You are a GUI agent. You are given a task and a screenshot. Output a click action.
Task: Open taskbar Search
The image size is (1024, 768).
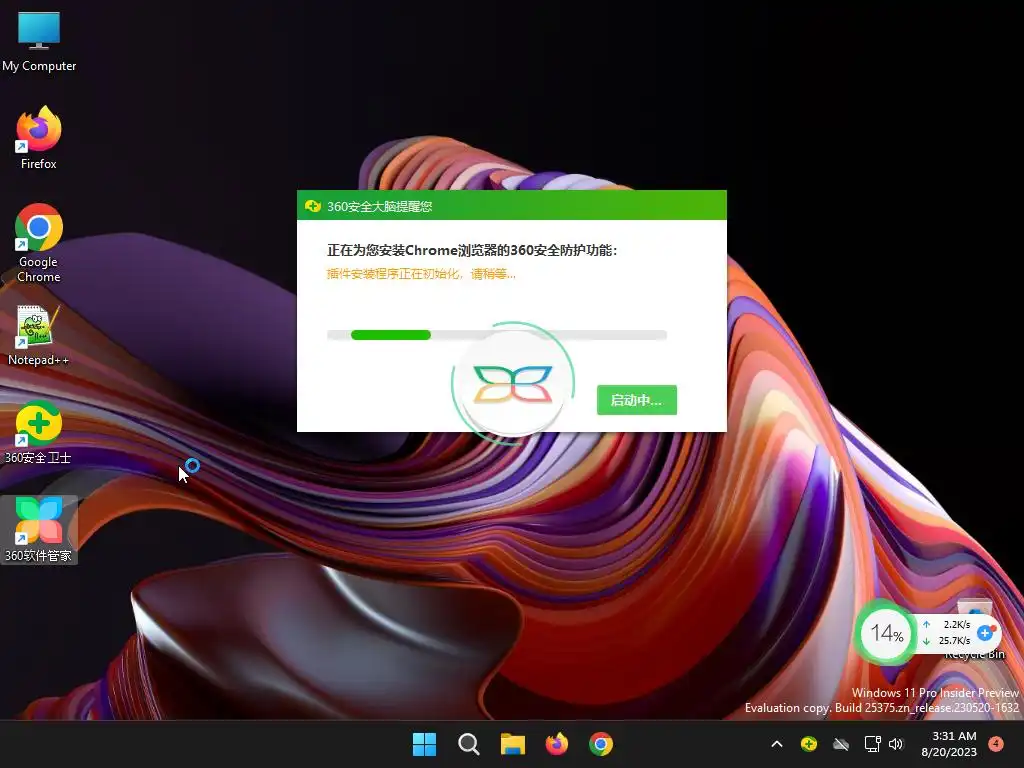(468, 744)
